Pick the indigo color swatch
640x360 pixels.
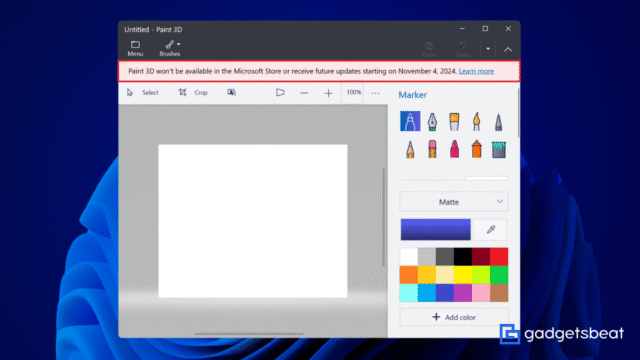click(x=444, y=293)
